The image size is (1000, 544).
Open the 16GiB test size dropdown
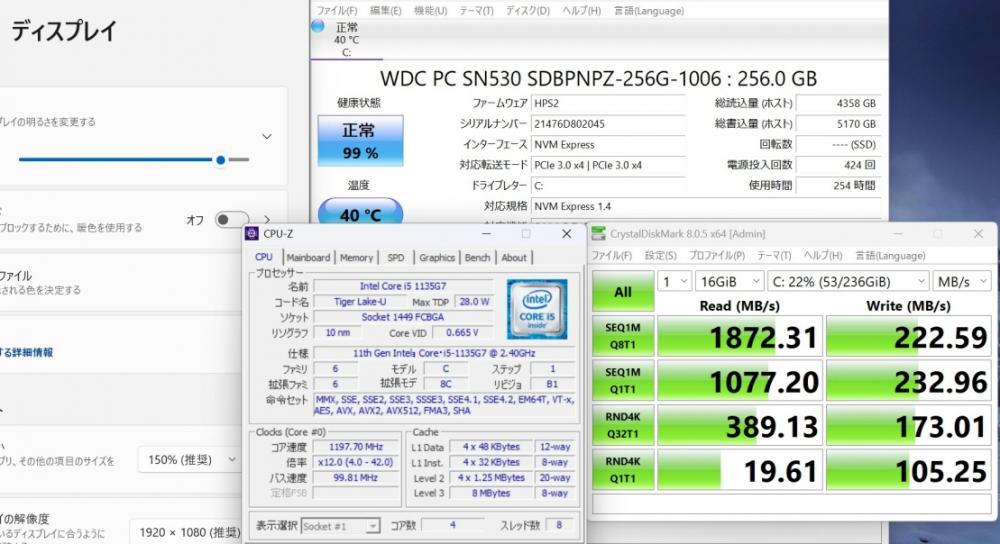[x=730, y=281]
